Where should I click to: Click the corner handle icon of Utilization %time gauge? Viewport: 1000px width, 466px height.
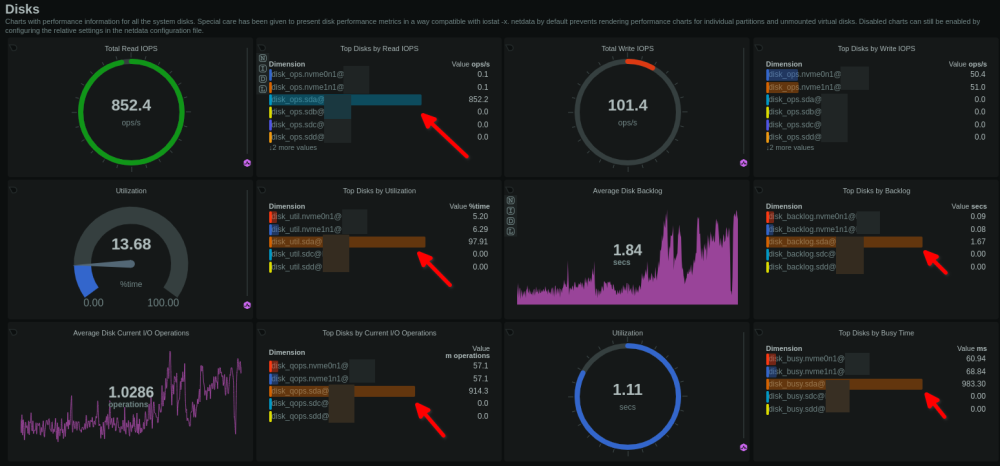click(x=13, y=189)
